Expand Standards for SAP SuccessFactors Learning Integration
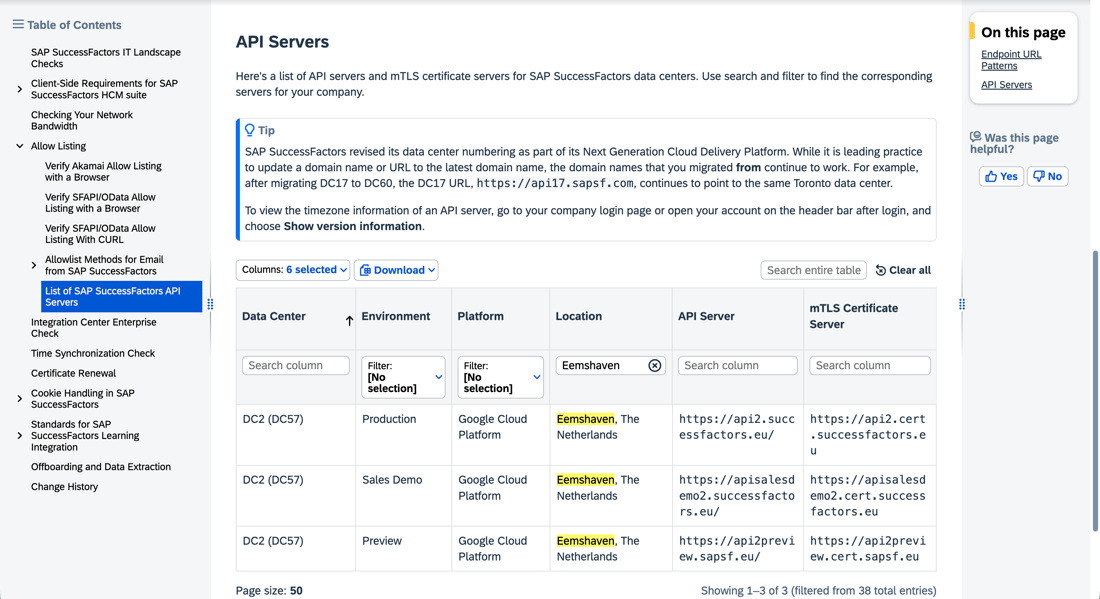1100x599 pixels. coord(20,436)
